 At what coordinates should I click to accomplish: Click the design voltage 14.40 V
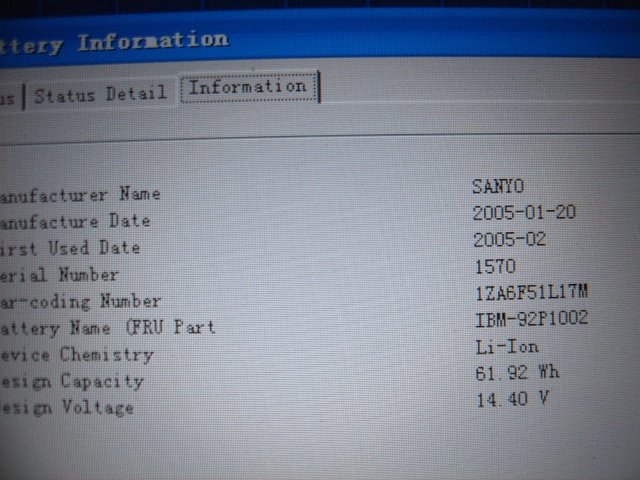pyautogui.click(x=513, y=399)
